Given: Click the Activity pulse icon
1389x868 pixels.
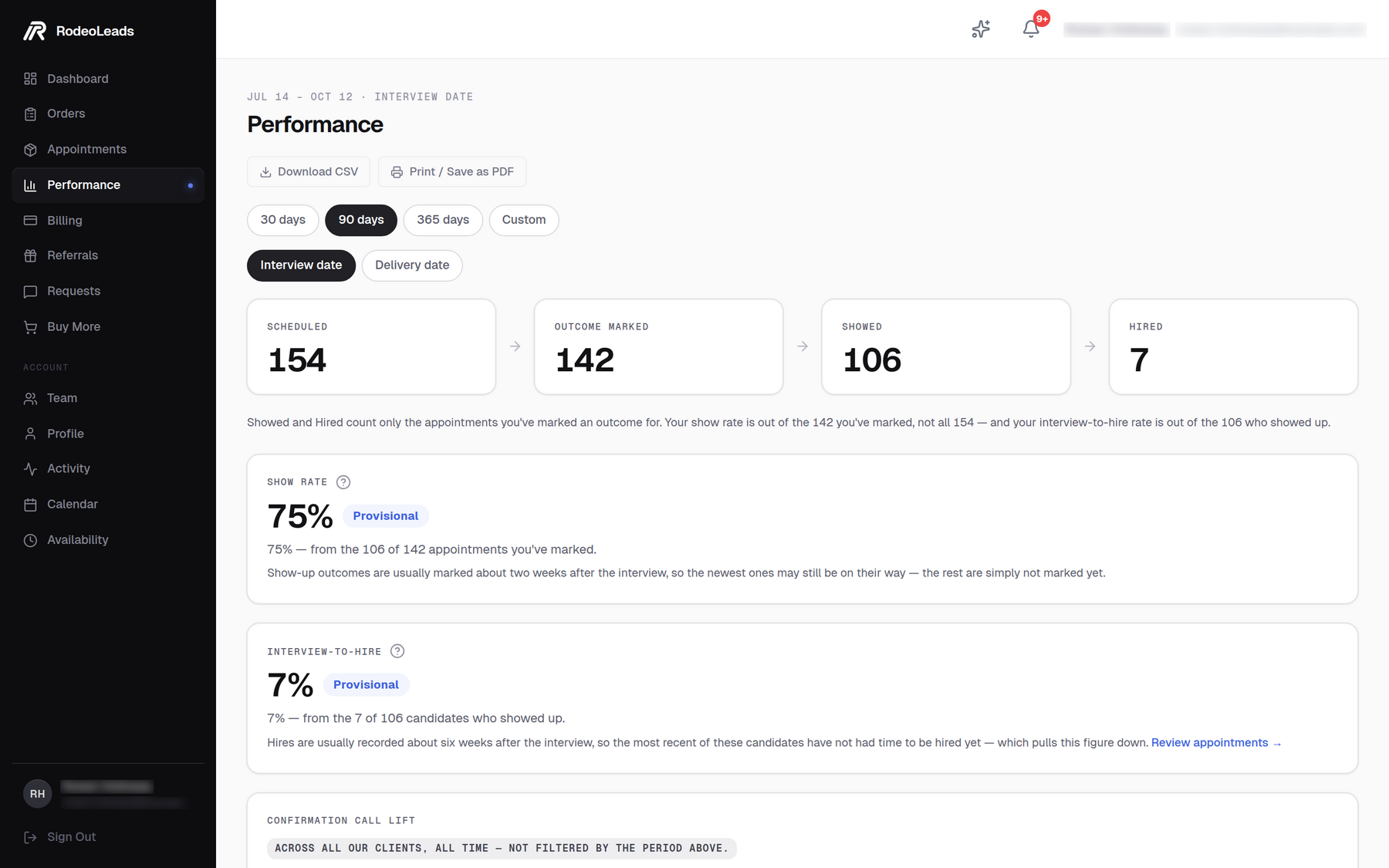Looking at the screenshot, I should tap(30, 469).
